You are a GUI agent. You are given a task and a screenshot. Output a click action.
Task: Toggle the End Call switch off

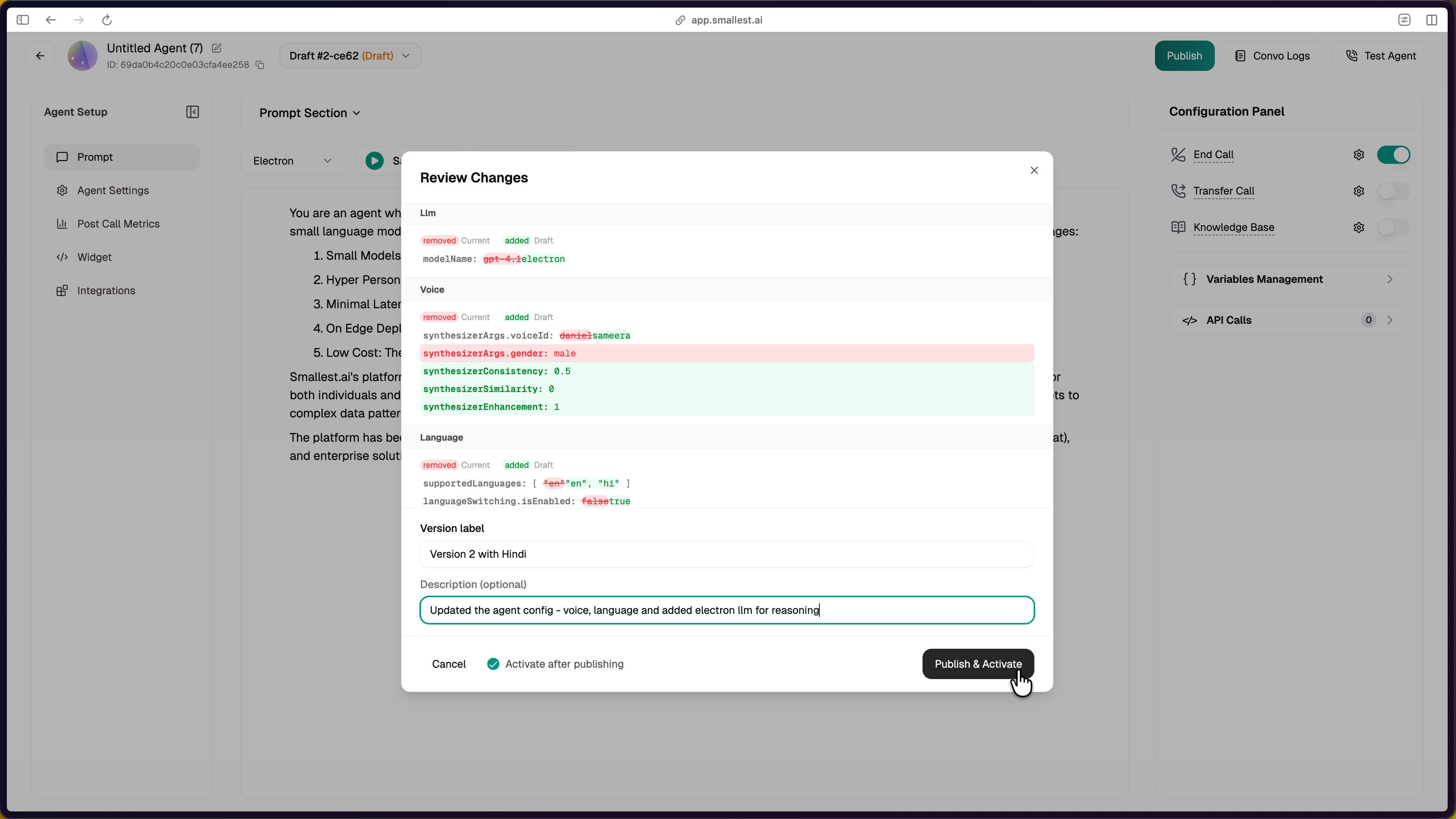tap(1393, 155)
